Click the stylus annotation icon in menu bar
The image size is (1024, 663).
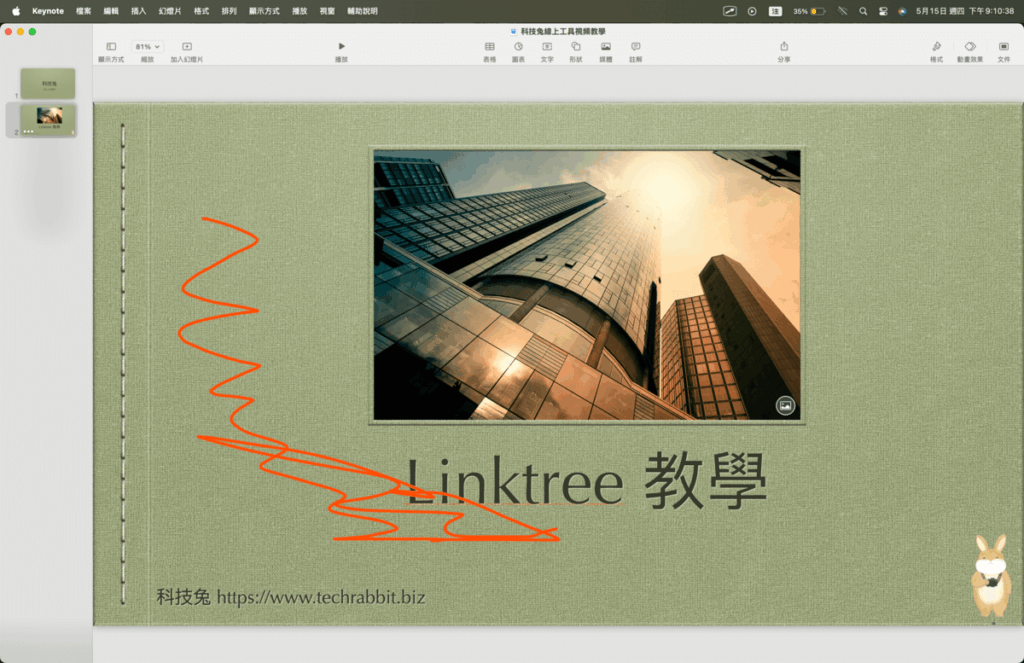point(729,11)
